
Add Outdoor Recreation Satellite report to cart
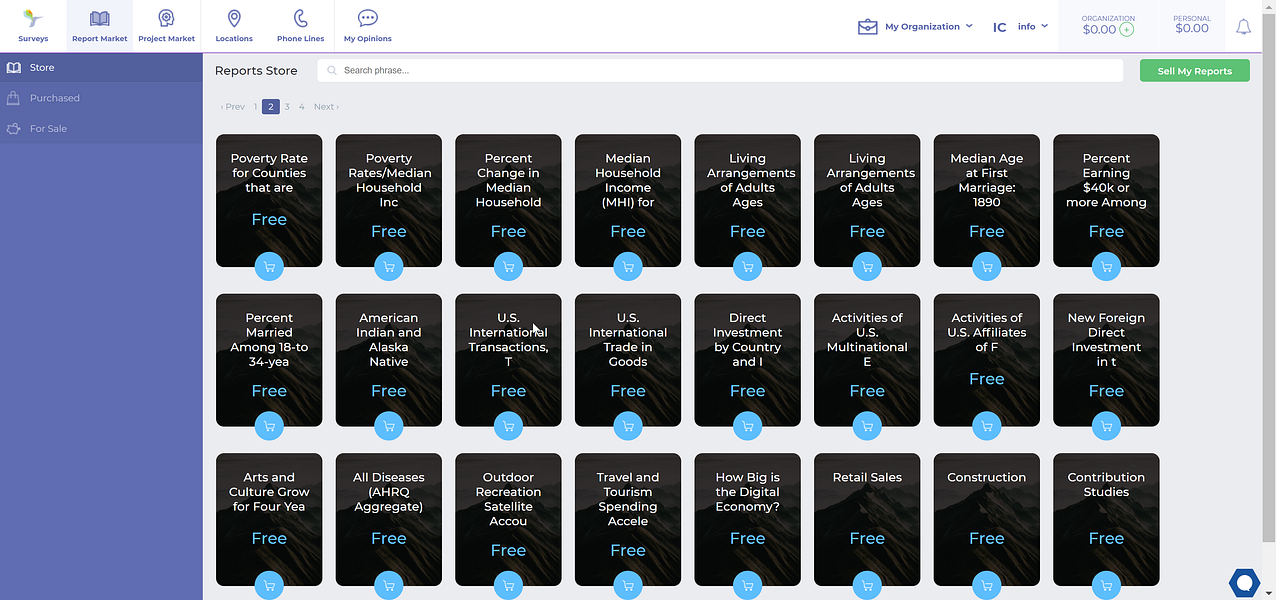508,585
